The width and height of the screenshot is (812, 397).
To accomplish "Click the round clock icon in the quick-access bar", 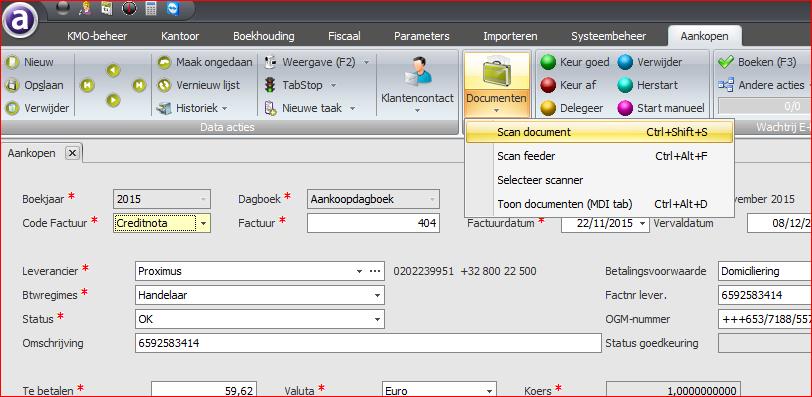I will tap(129, 8).
